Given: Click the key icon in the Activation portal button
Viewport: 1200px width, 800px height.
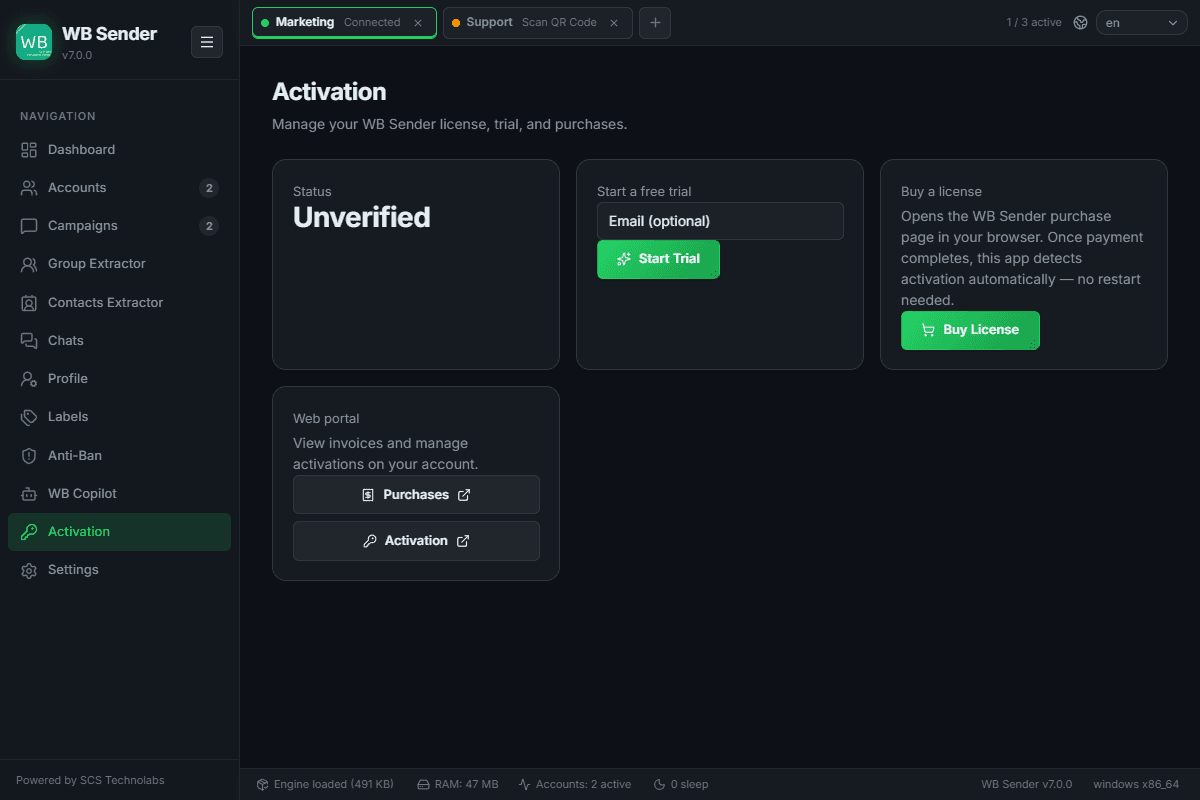Looking at the screenshot, I should pos(369,541).
